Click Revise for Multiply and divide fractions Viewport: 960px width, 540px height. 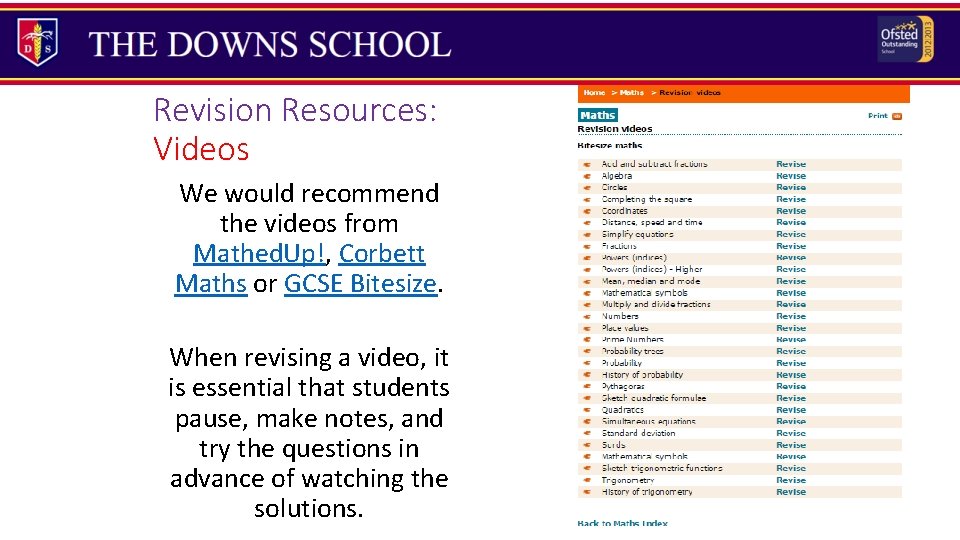point(791,304)
